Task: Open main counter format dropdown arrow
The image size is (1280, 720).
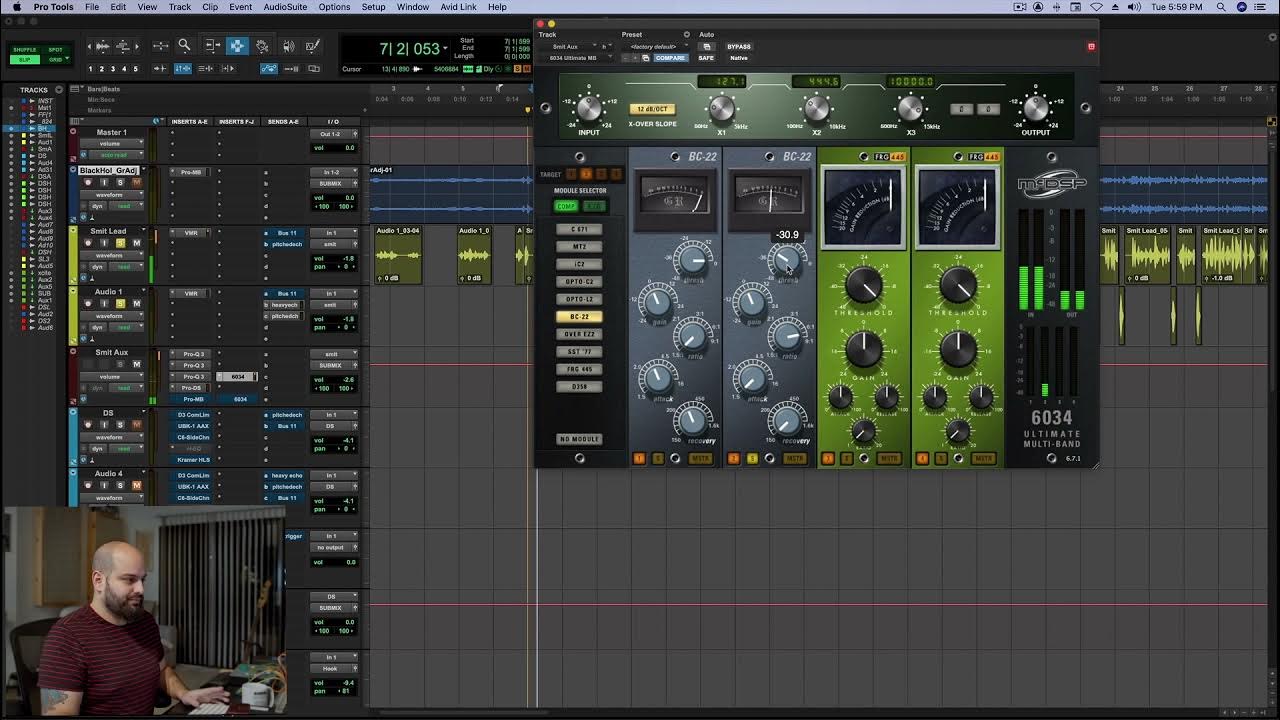Action: [x=447, y=49]
